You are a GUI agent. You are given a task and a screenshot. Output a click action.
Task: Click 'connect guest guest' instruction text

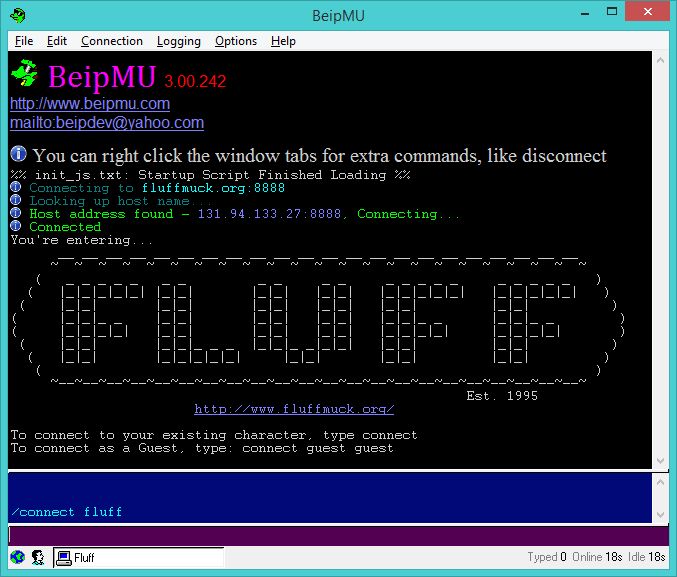[x=318, y=448]
